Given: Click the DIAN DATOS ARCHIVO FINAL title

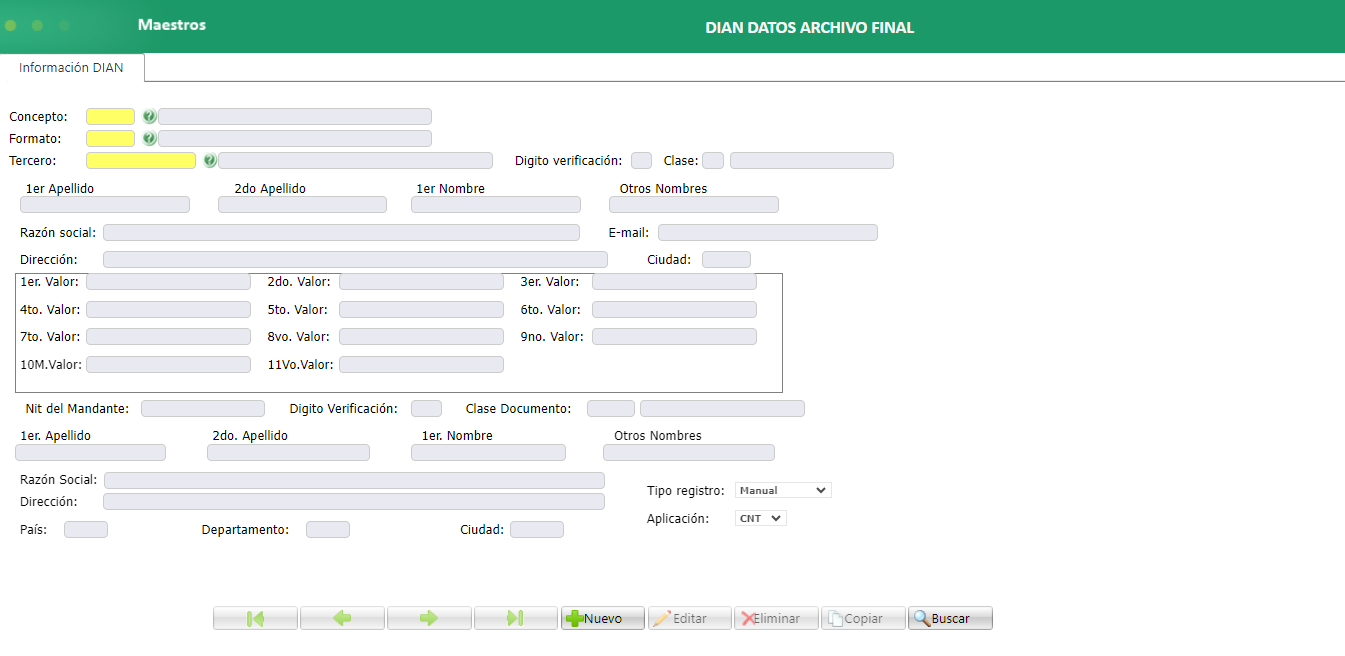Looking at the screenshot, I should 810,28.
